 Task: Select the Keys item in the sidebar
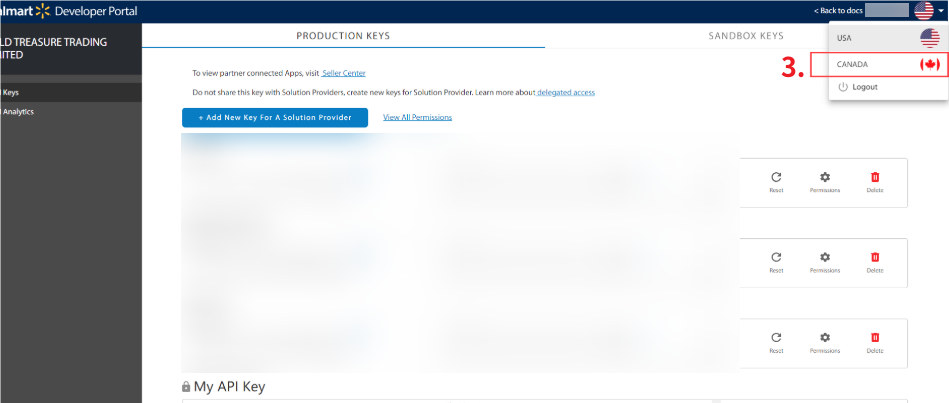tap(71, 93)
